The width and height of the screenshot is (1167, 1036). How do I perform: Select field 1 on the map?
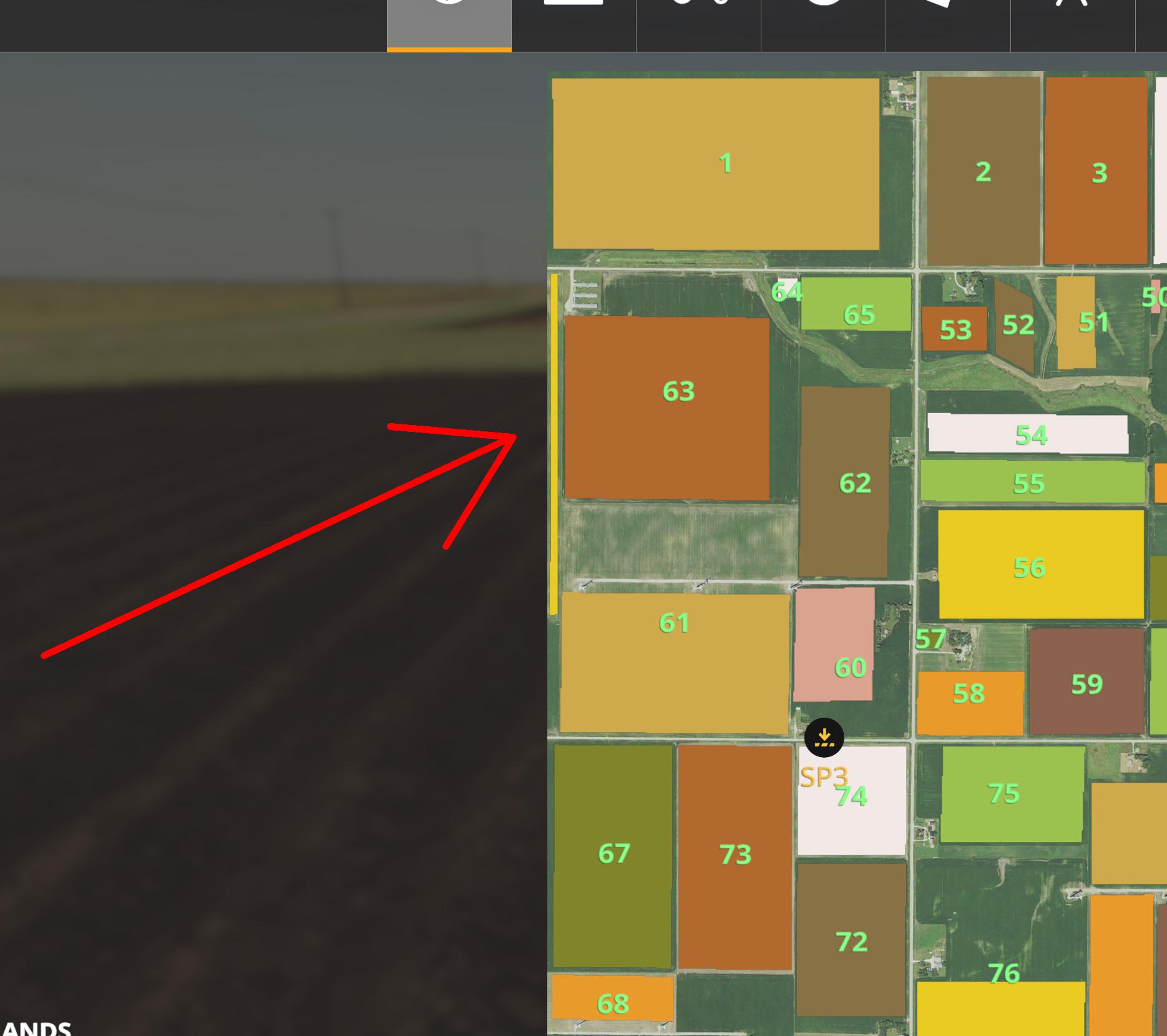[716, 164]
